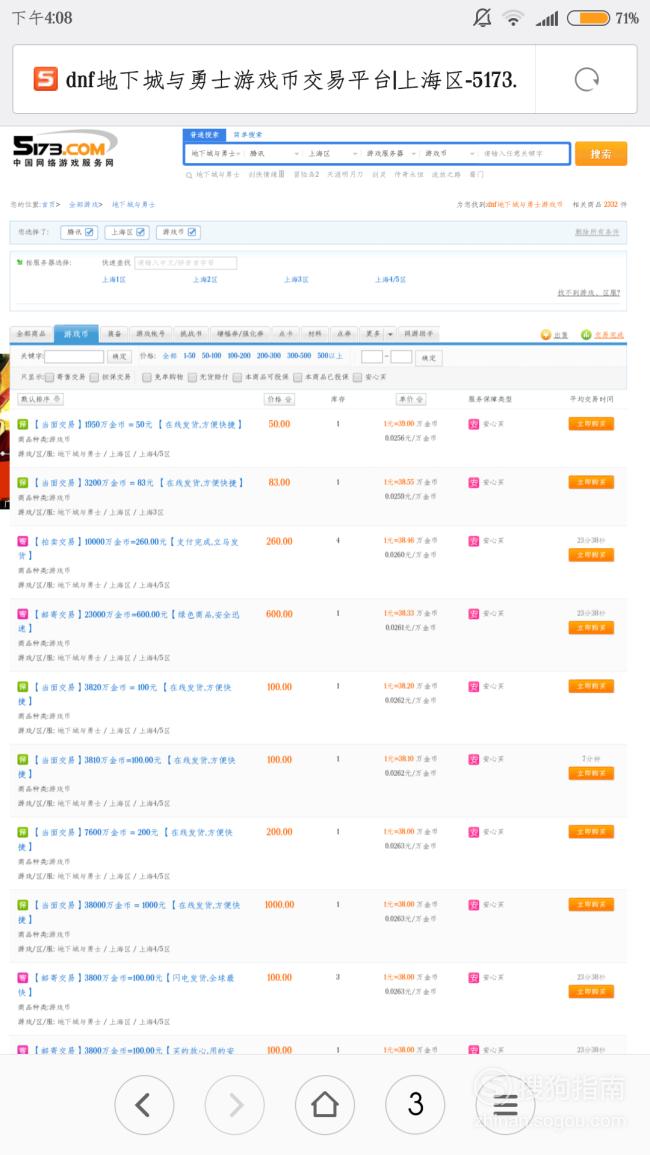The width and height of the screenshot is (650, 1155).
Task: Click green badge of 7600万金币 listing
Action: (23, 832)
